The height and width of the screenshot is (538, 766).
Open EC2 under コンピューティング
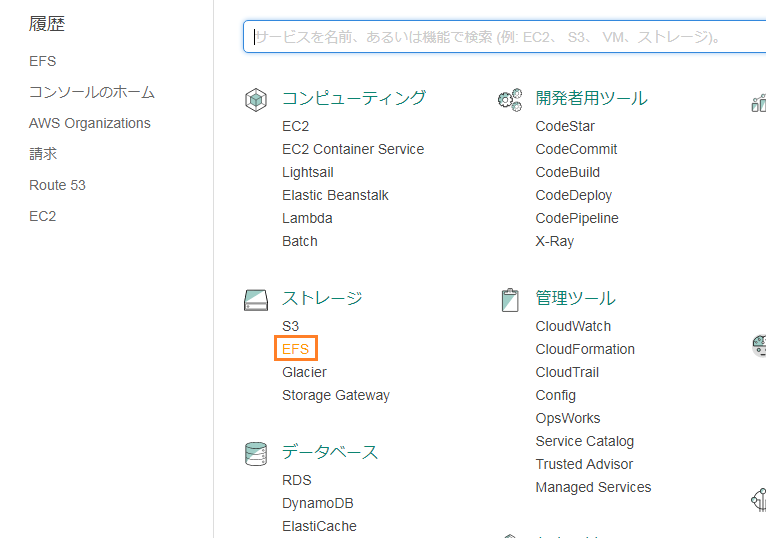click(296, 126)
